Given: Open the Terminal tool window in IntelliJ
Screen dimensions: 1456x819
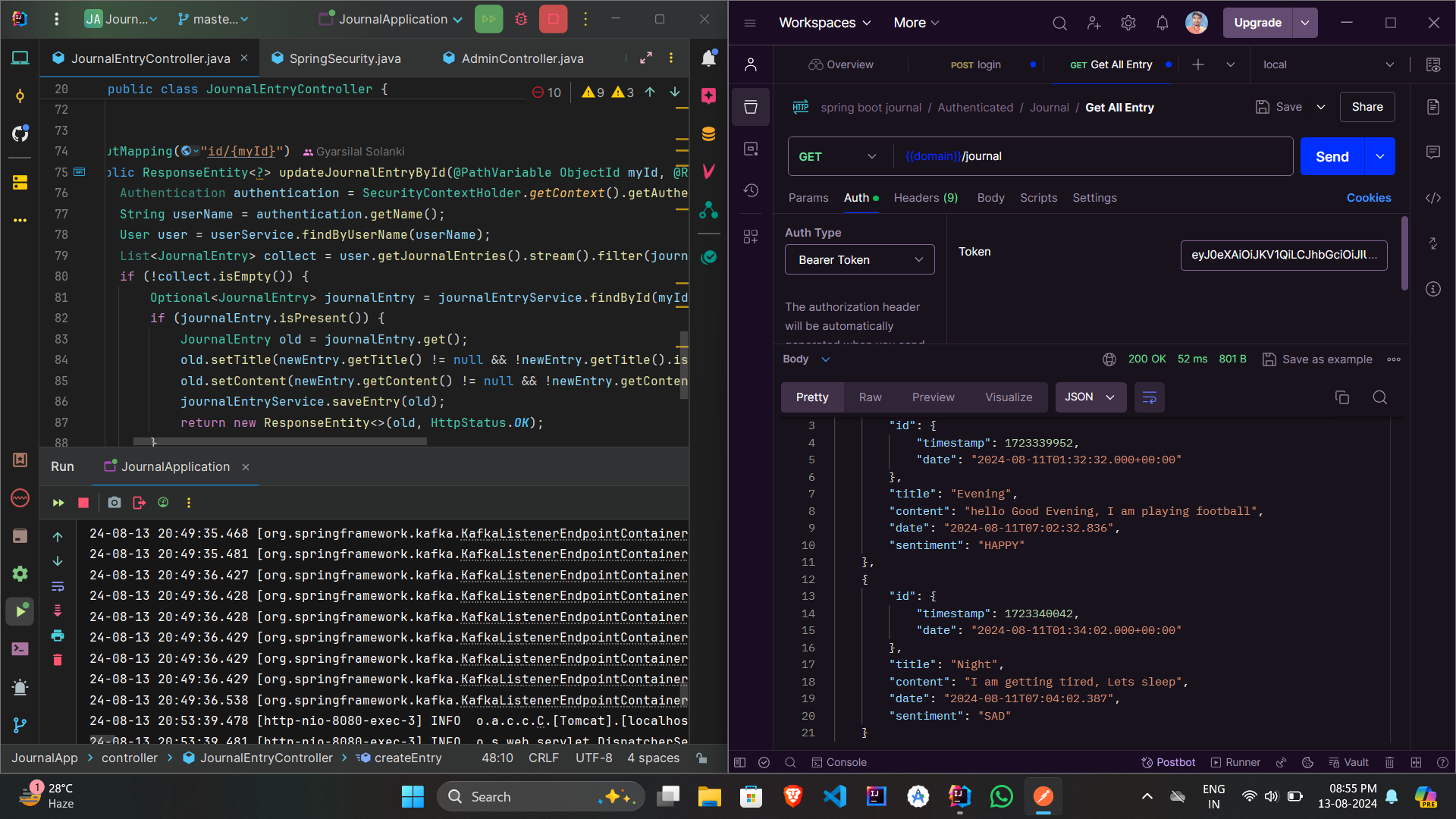Looking at the screenshot, I should (20, 648).
